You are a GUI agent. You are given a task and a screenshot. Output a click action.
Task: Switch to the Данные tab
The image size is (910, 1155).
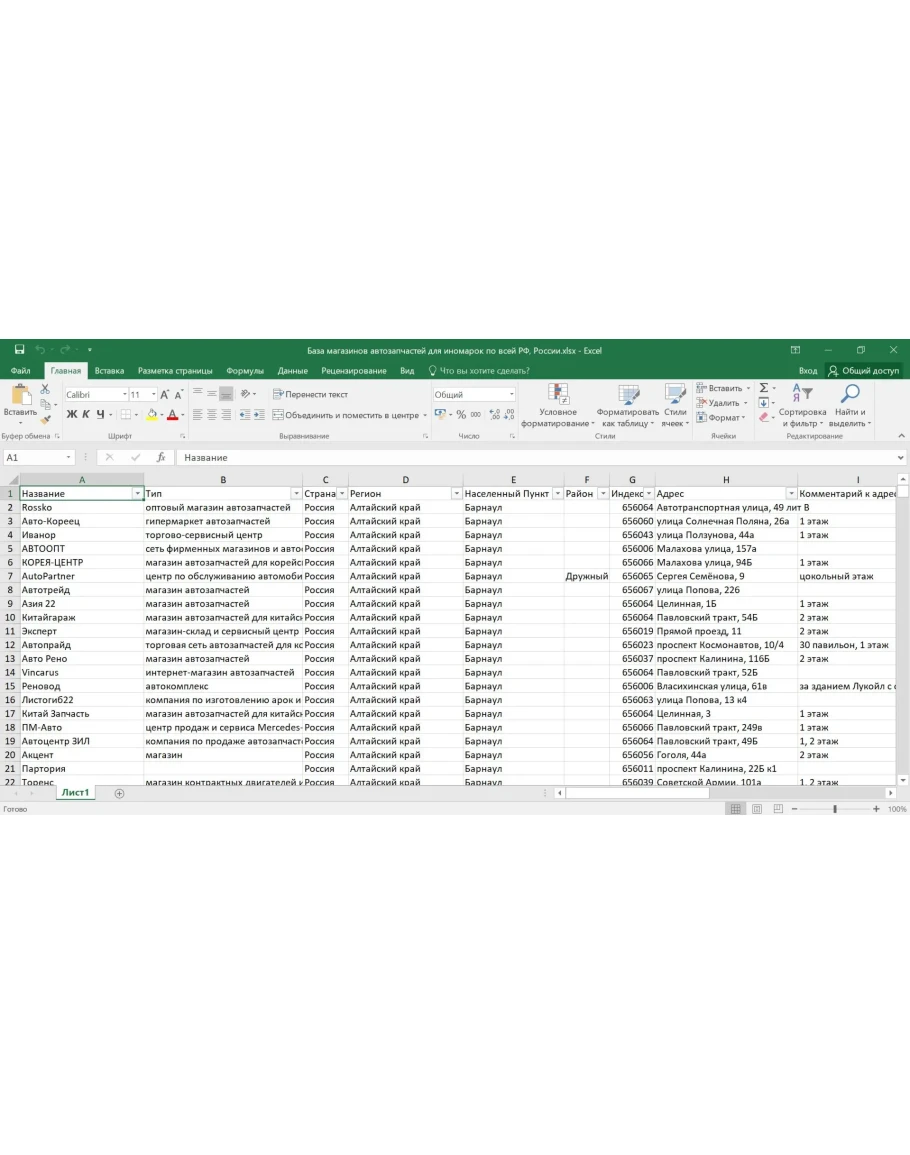point(293,371)
